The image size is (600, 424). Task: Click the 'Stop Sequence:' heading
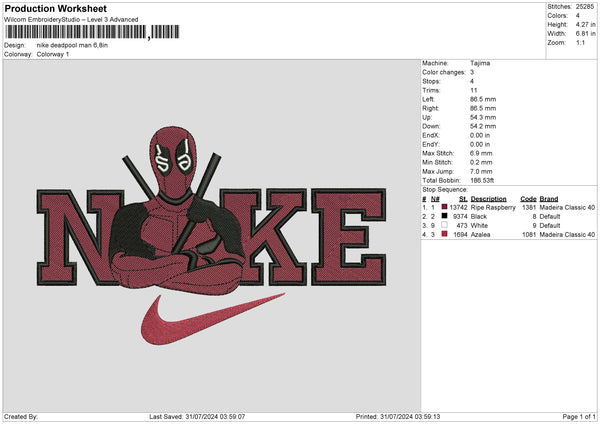[x=445, y=190]
